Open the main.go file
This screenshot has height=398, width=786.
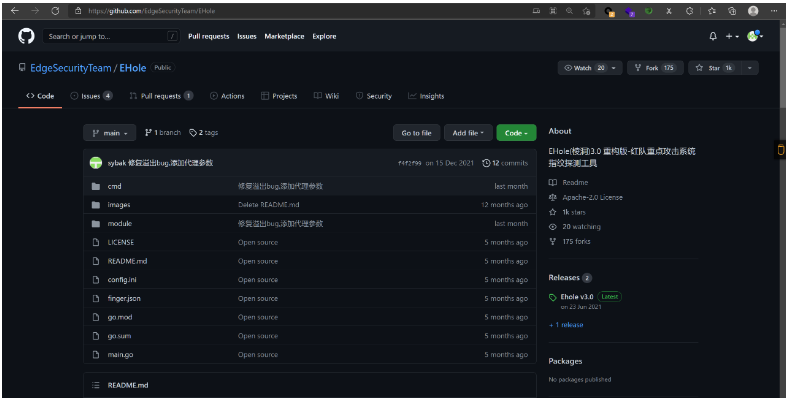(x=120, y=354)
